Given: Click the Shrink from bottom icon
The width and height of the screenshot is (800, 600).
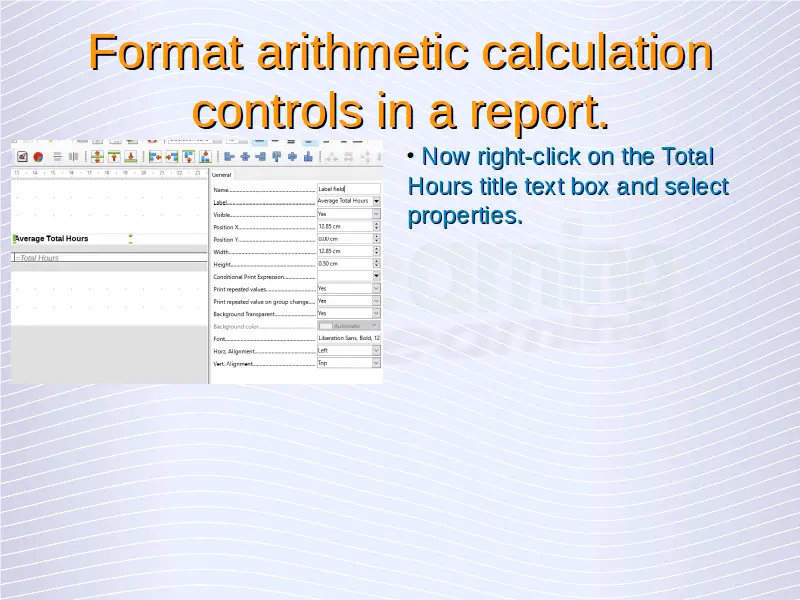Looking at the screenshot, I should [131, 157].
